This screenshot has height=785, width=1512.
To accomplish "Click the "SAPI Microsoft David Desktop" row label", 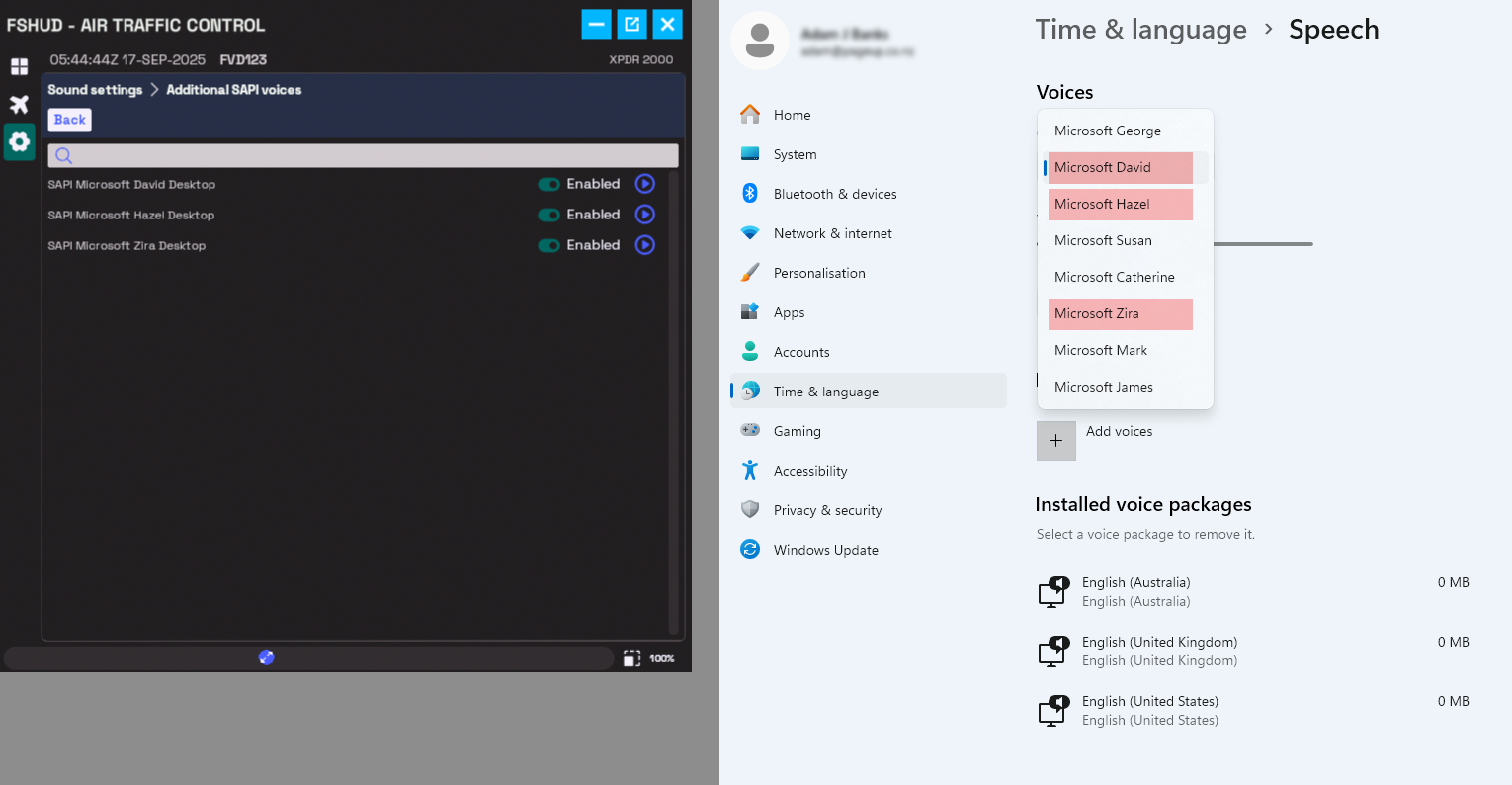I will (x=131, y=185).
